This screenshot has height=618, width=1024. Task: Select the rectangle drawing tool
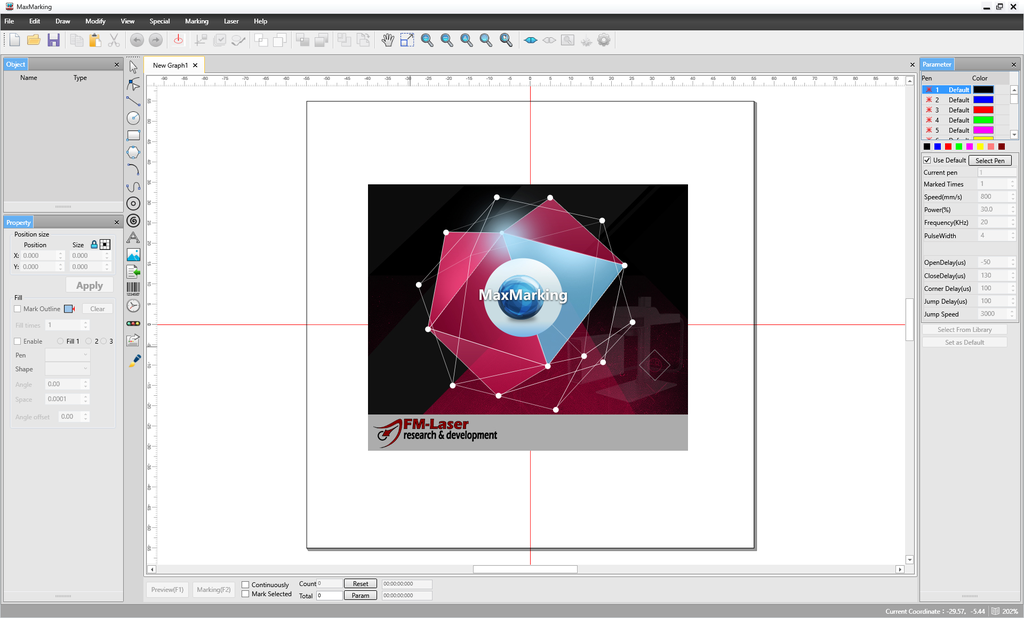pos(133,135)
